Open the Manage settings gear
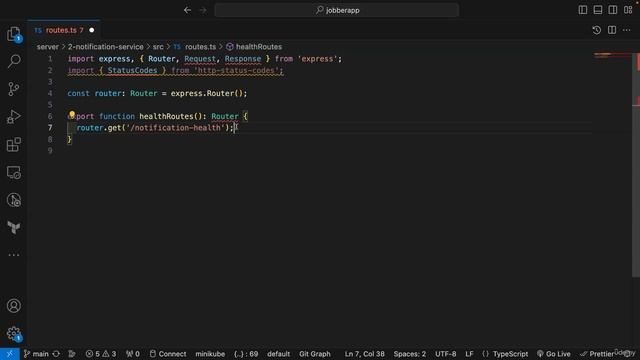The height and width of the screenshot is (360, 640). 13,333
